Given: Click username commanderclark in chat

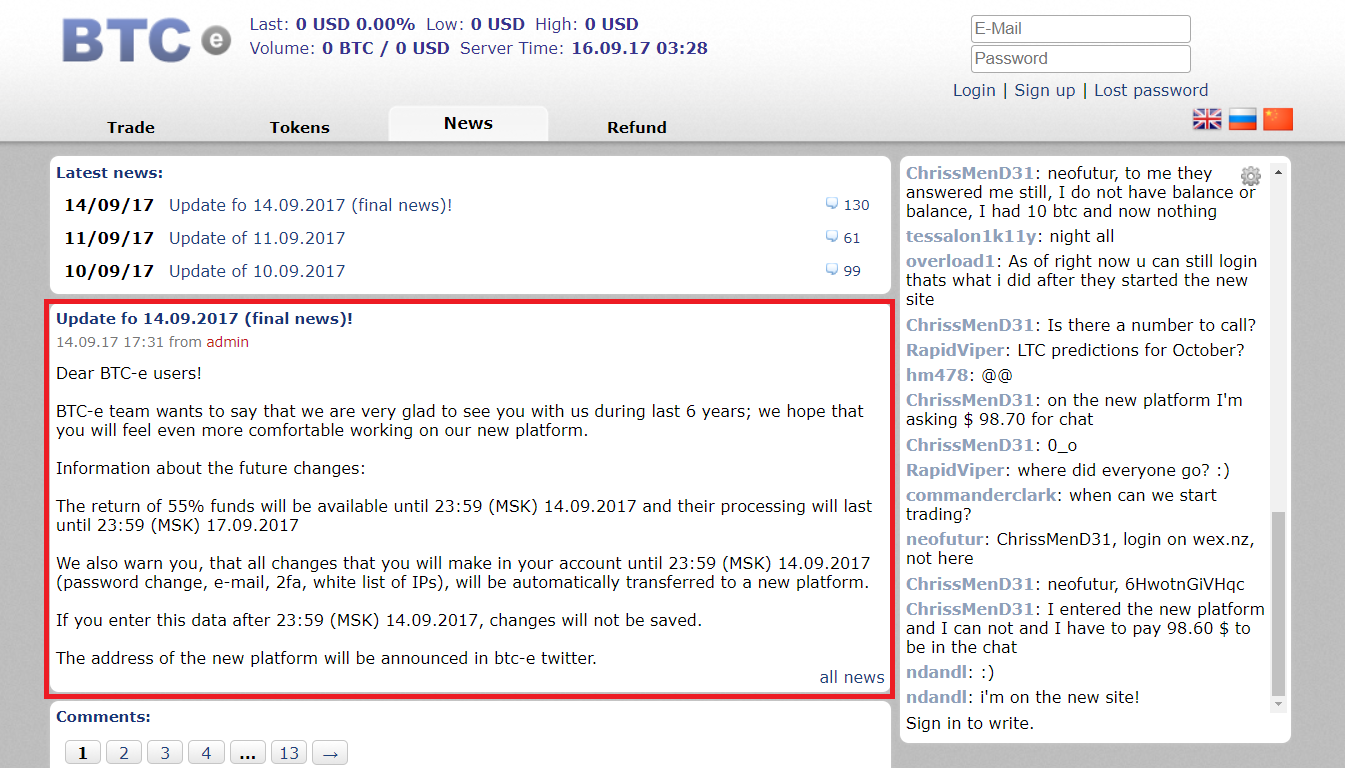Looking at the screenshot, I should [x=982, y=495].
